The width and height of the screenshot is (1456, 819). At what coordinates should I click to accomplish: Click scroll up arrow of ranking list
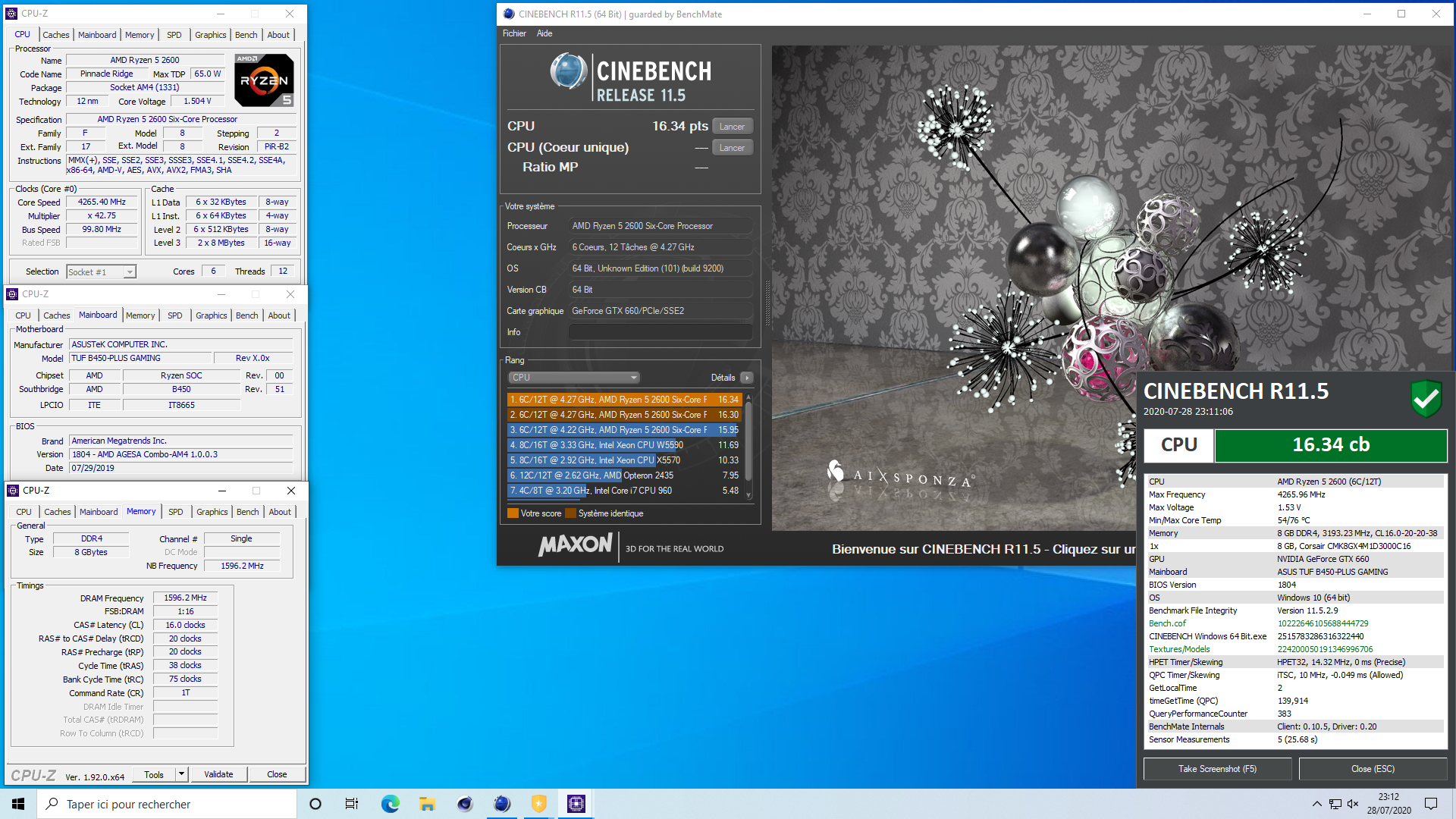click(749, 397)
